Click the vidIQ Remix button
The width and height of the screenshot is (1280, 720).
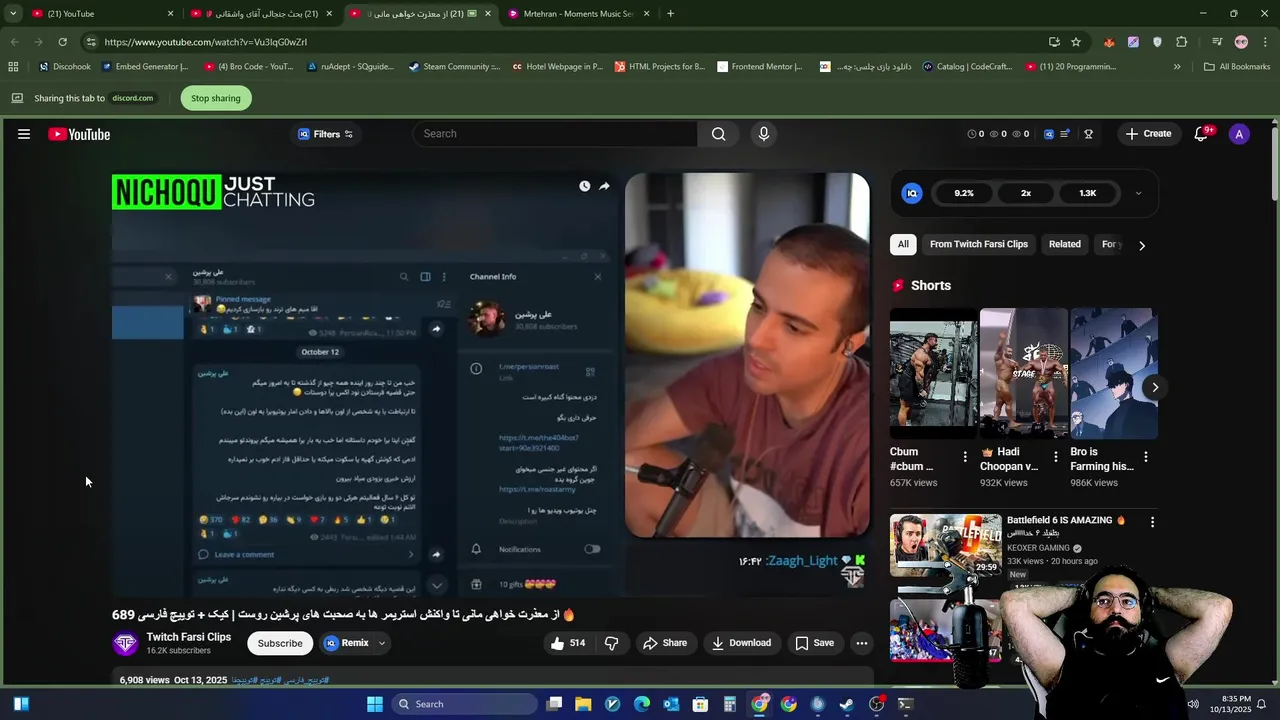coord(347,643)
